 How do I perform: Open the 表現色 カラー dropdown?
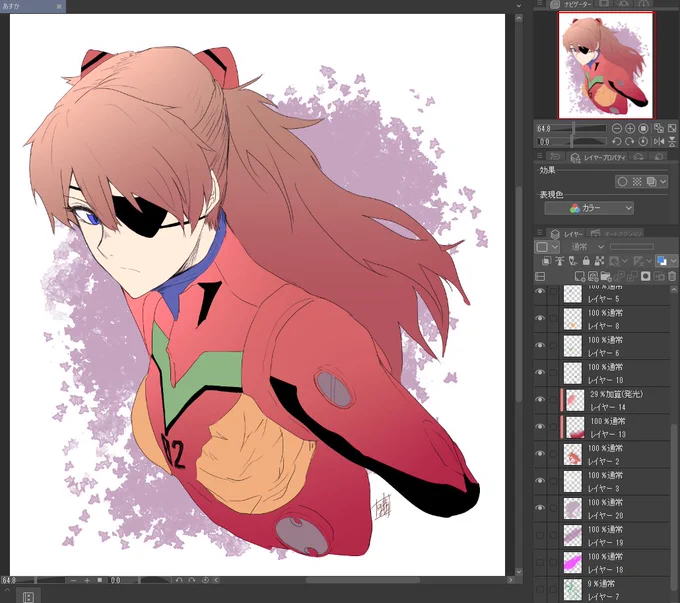589,208
